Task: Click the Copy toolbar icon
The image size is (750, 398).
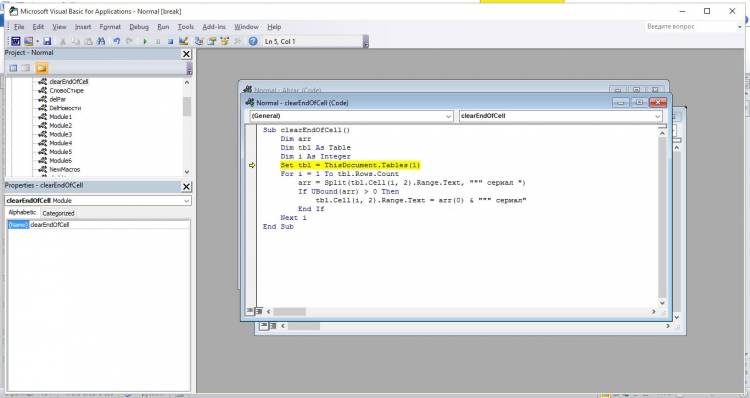Action: (x=76, y=42)
